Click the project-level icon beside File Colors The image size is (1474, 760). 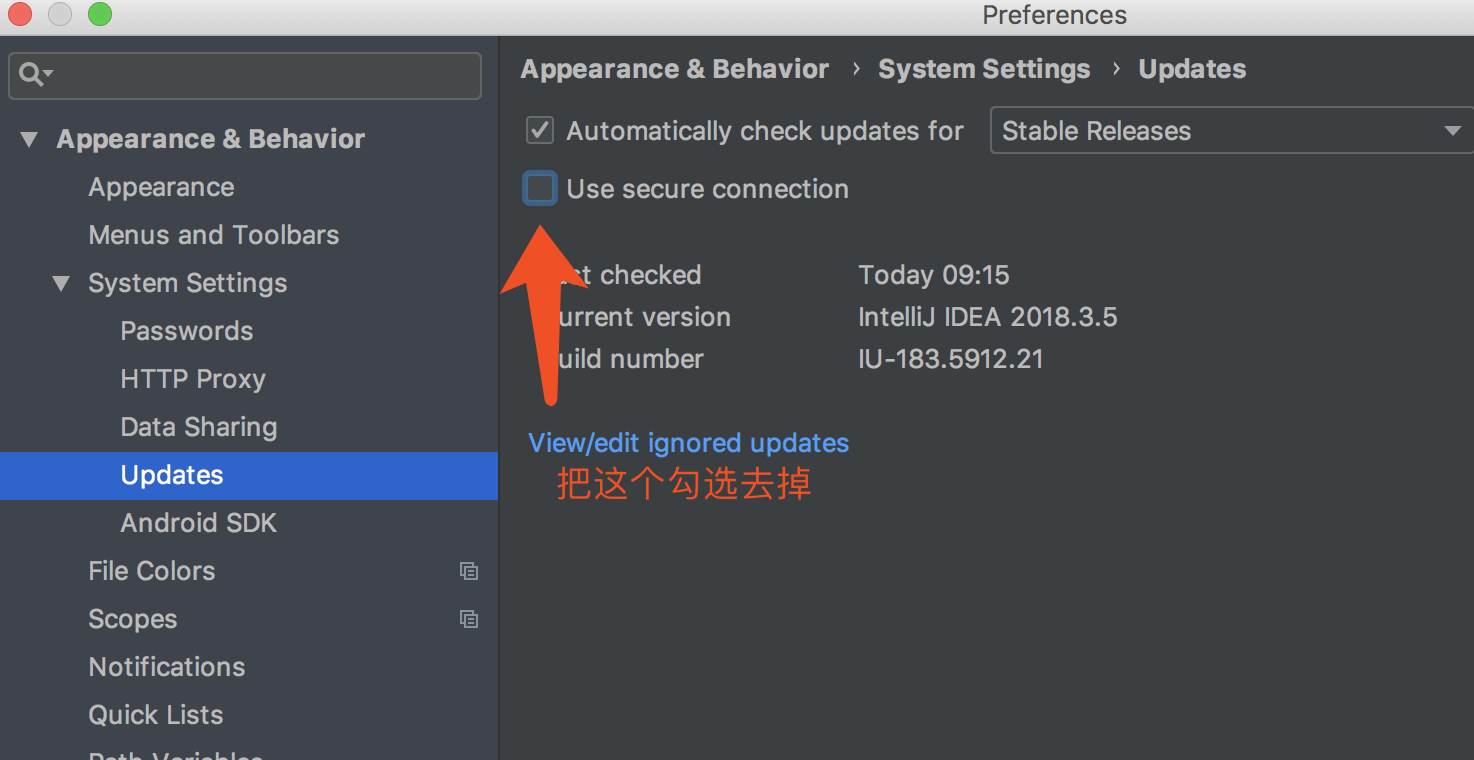tap(468, 571)
